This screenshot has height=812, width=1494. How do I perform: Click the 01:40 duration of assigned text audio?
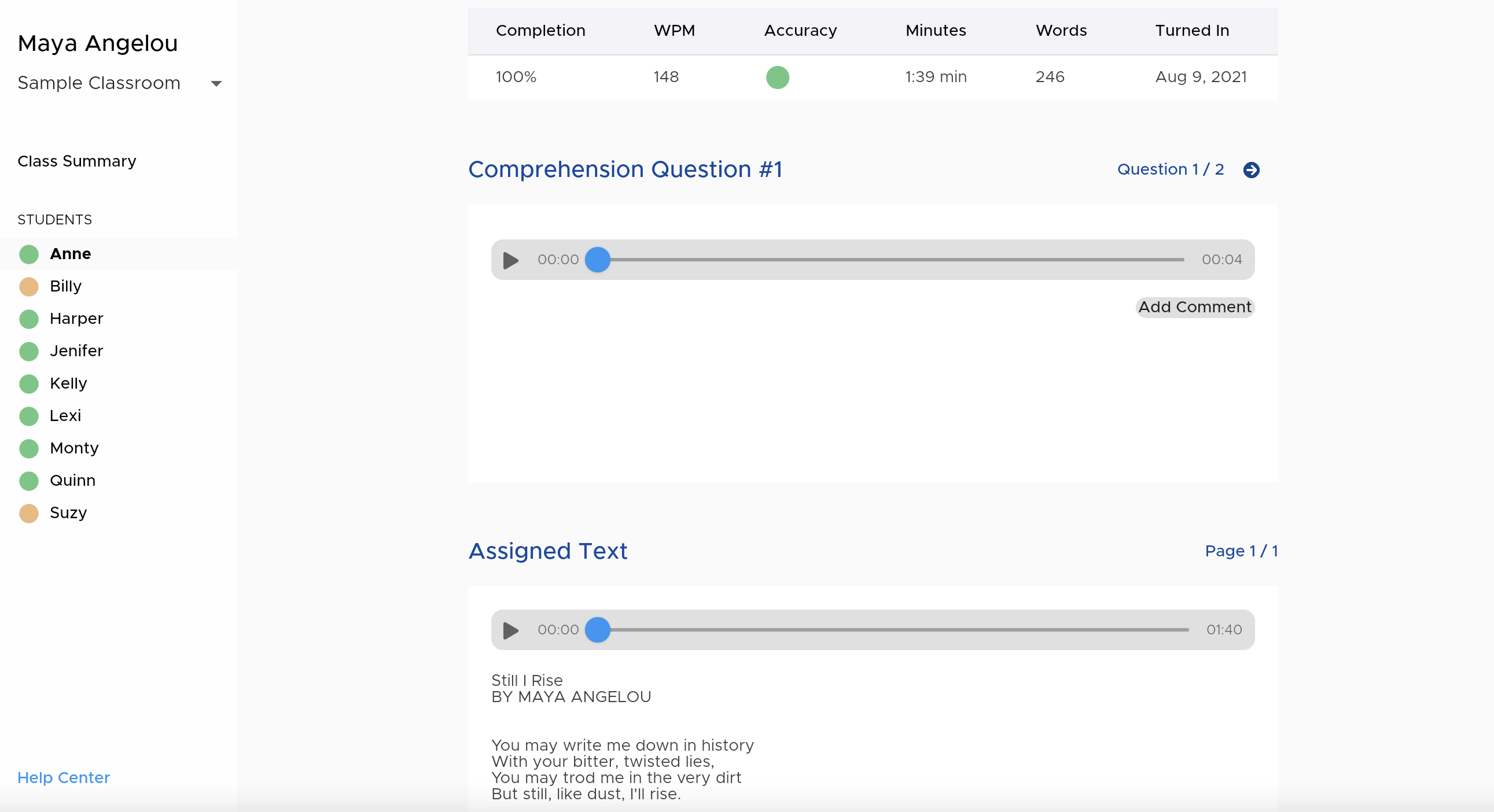click(1224, 630)
